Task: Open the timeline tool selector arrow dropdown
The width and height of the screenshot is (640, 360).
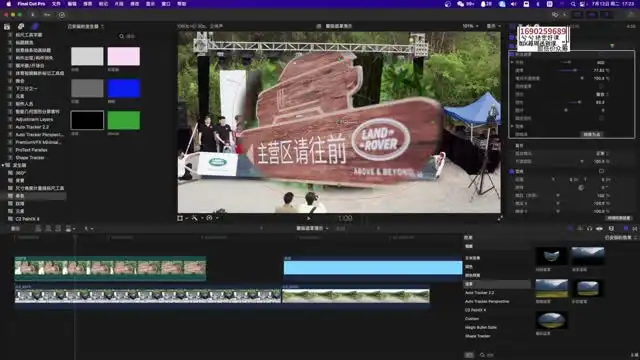Action: (88, 229)
